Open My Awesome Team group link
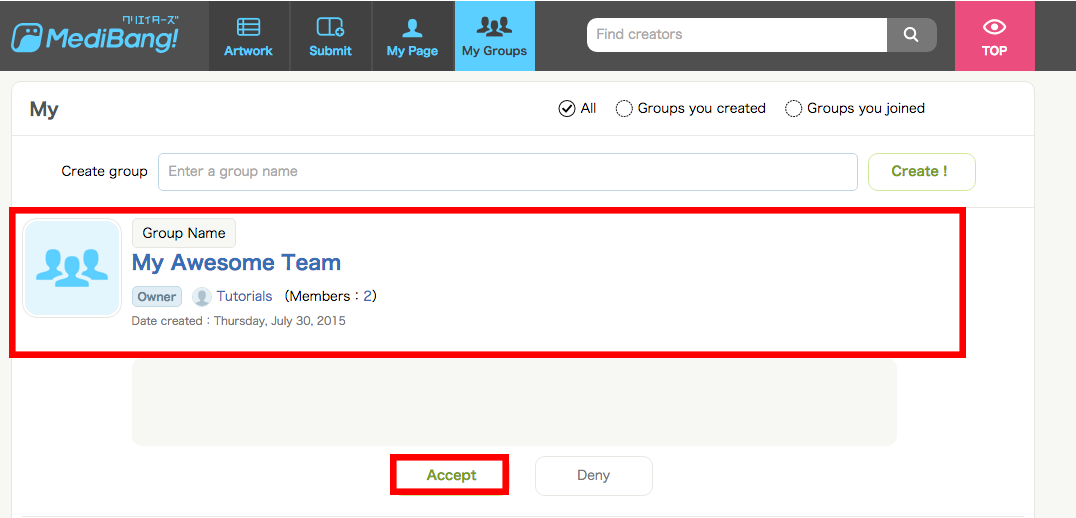This screenshot has height=518, width=1076. (x=236, y=263)
